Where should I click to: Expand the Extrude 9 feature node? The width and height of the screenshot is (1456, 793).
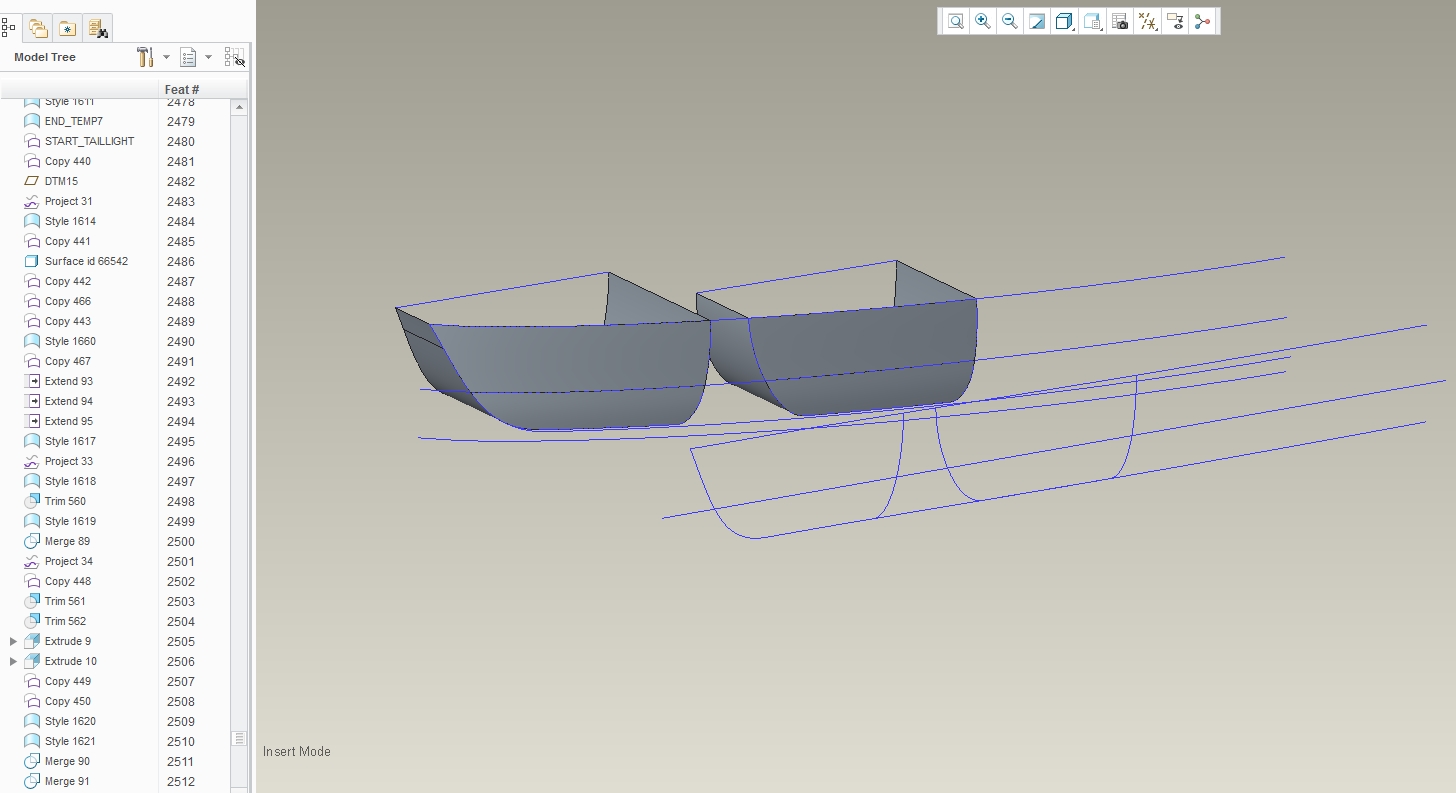(13, 641)
